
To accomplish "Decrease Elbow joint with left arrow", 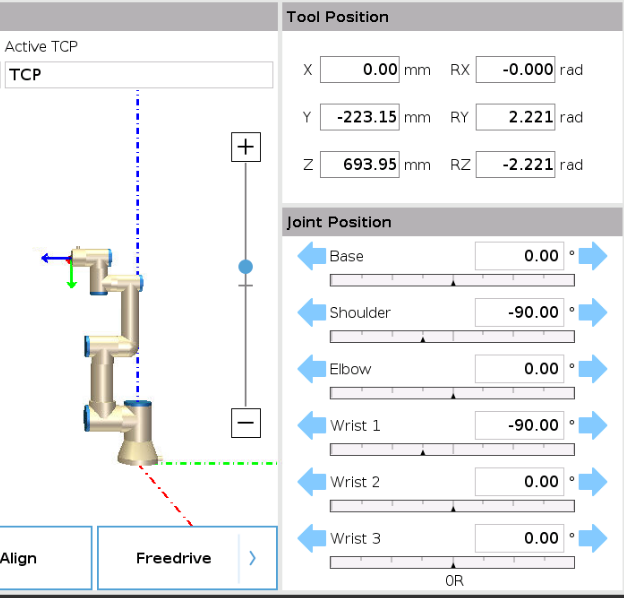I will [312, 369].
